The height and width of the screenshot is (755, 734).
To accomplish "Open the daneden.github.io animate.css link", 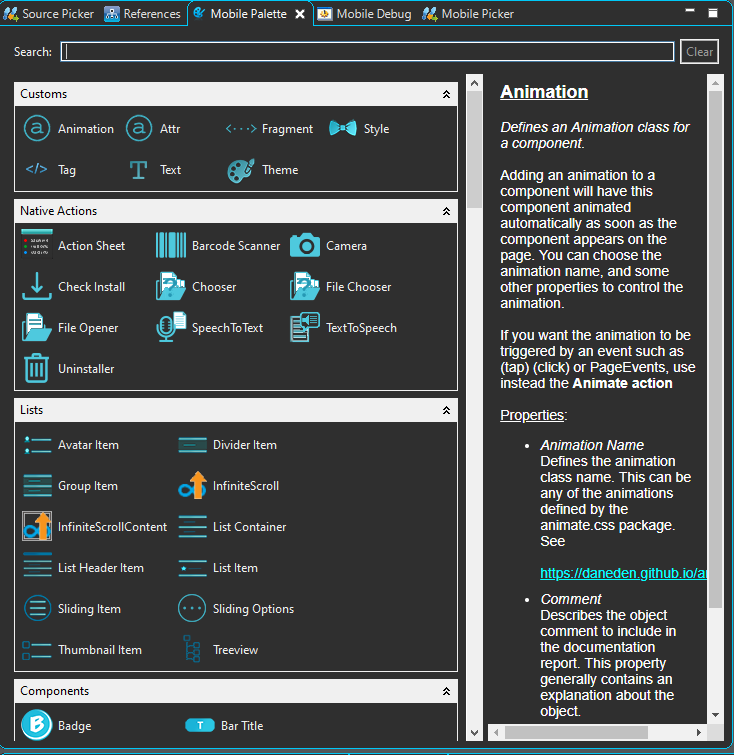I will point(623,573).
